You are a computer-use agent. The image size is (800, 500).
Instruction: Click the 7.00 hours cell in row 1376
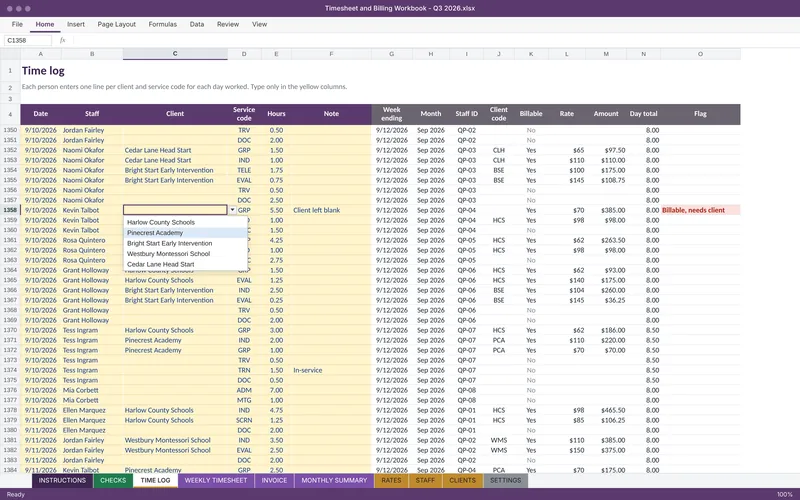276,390
